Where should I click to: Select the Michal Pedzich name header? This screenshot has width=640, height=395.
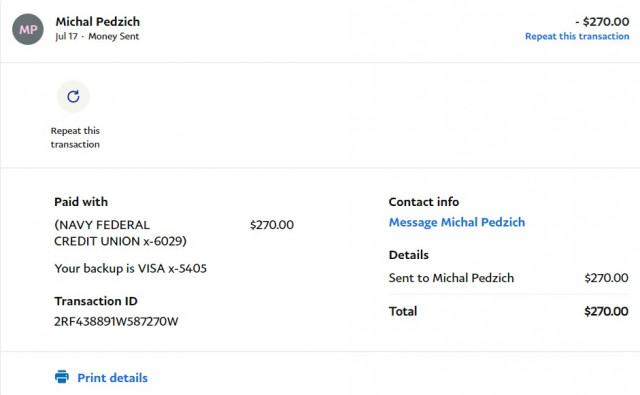click(x=98, y=21)
